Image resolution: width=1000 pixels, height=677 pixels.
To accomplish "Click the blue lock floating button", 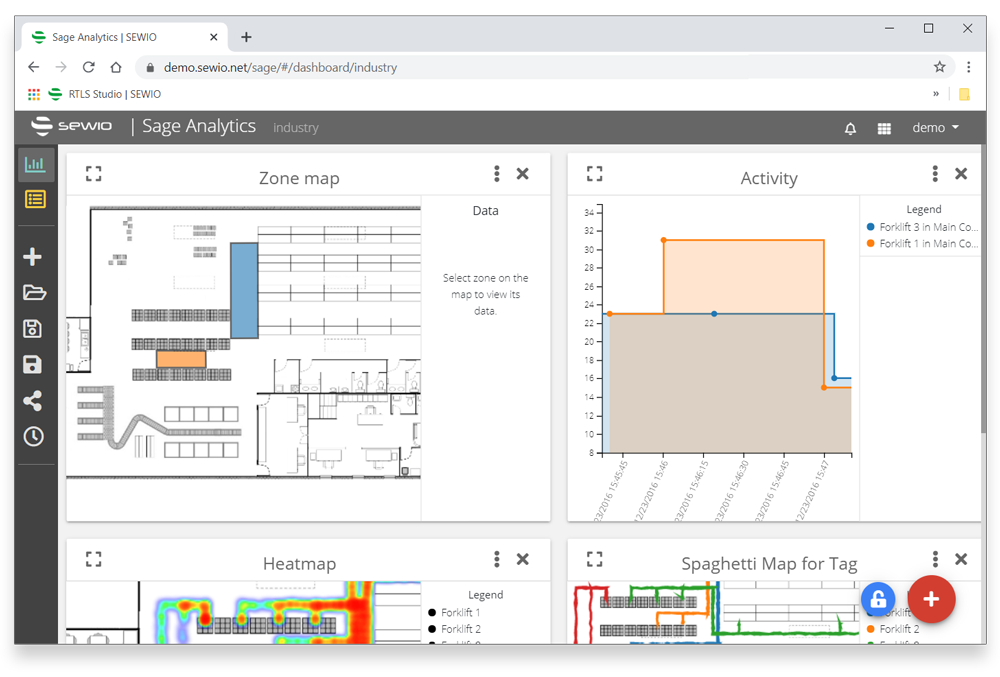I will coord(878,599).
